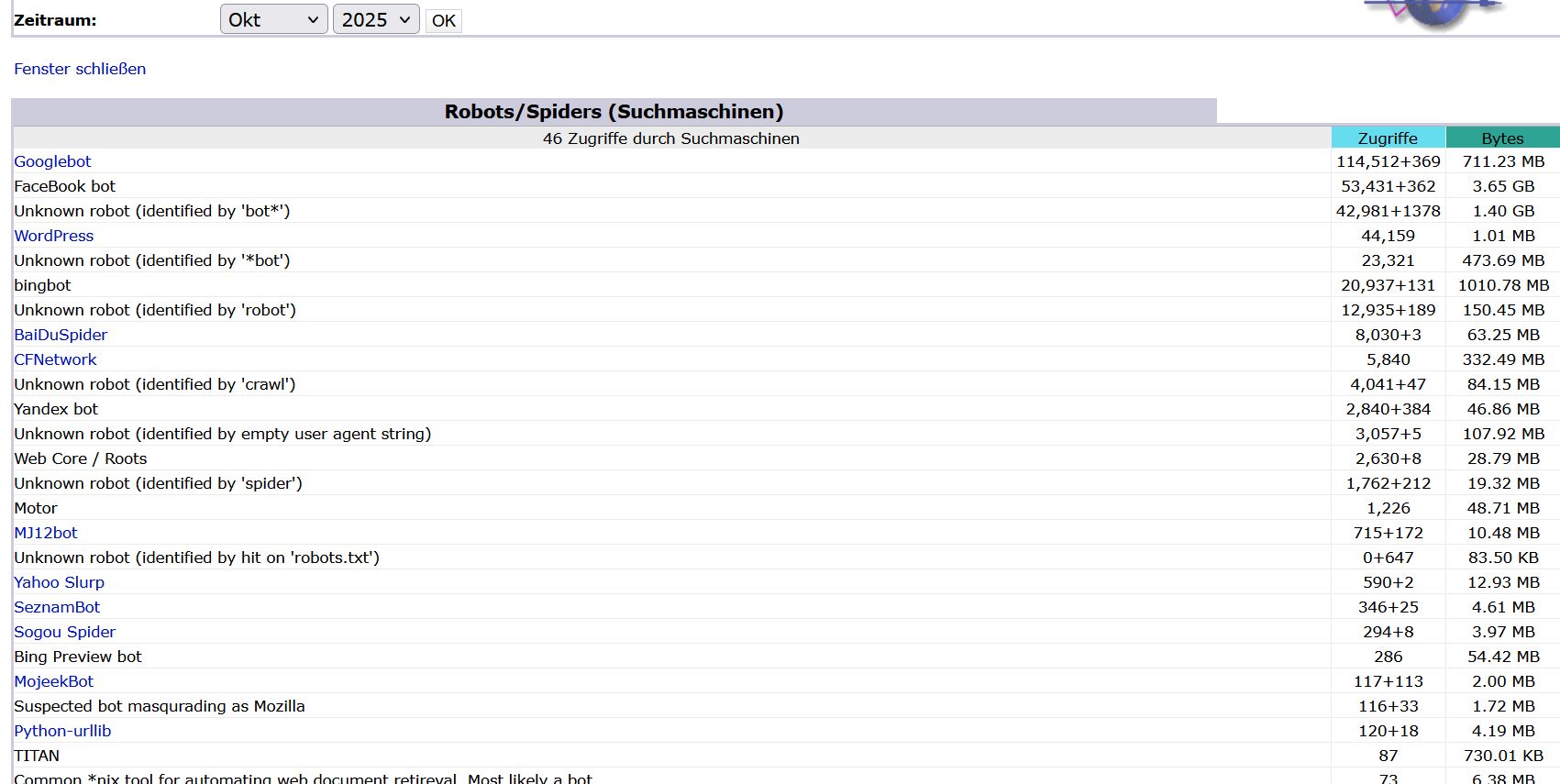Click Yandex bot hits value 2,840+384
This screenshot has height=784, width=1560.
pos(1388,409)
